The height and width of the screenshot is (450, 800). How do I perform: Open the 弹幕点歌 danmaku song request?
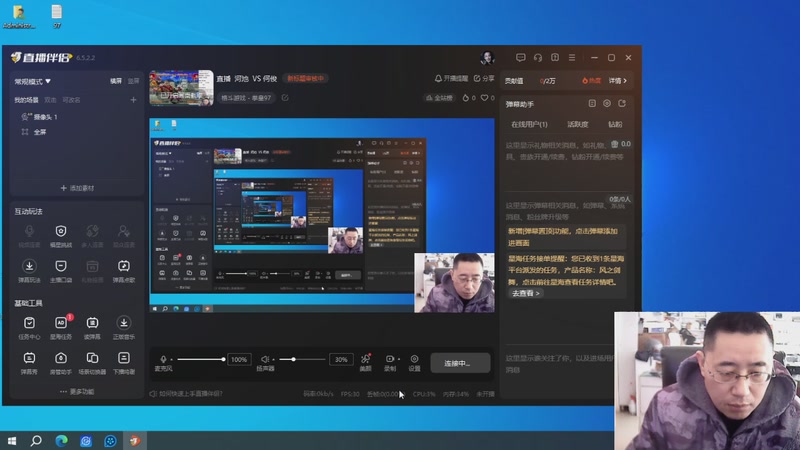(123, 271)
